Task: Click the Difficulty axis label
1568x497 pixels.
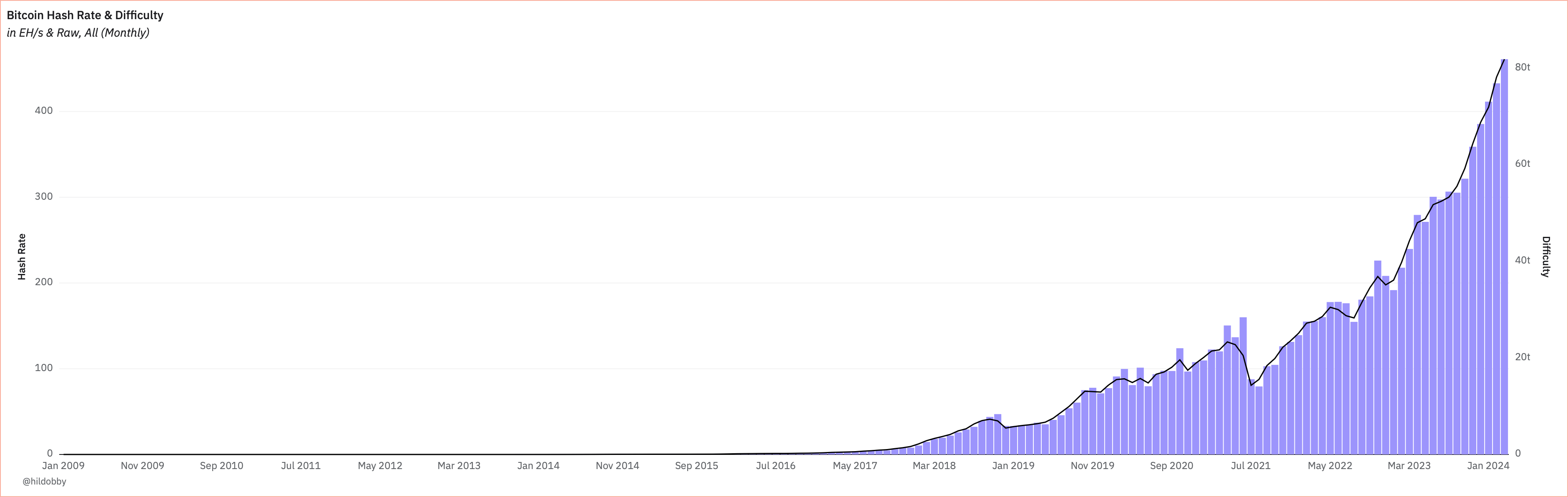Action: [1545, 257]
